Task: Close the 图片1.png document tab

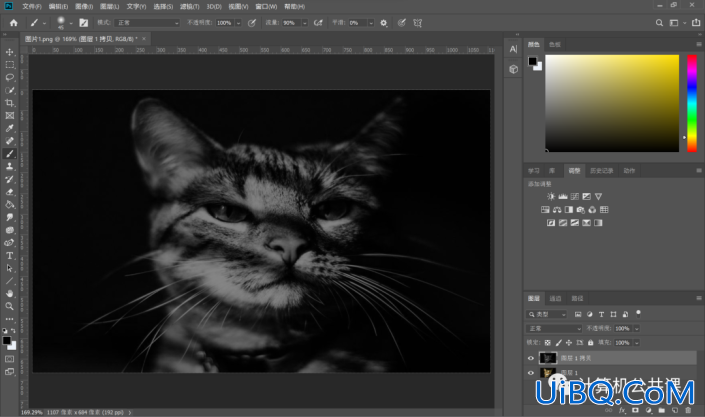Action: (x=144, y=39)
